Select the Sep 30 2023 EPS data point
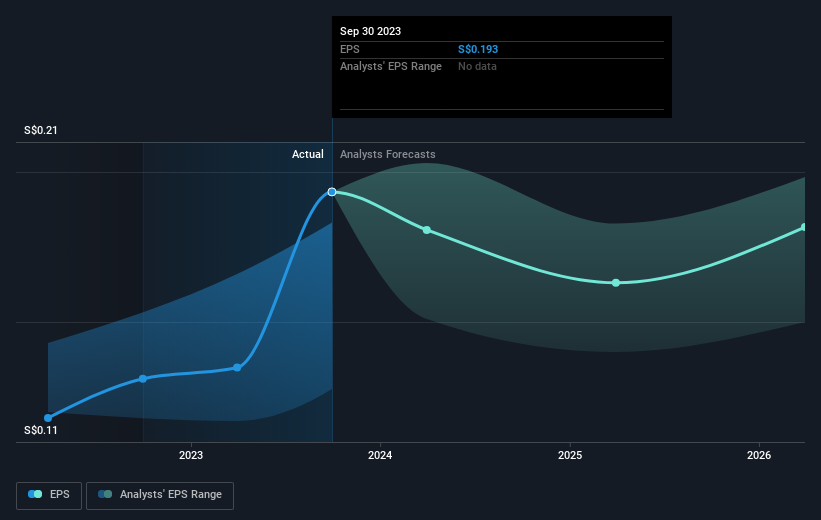 tap(332, 192)
